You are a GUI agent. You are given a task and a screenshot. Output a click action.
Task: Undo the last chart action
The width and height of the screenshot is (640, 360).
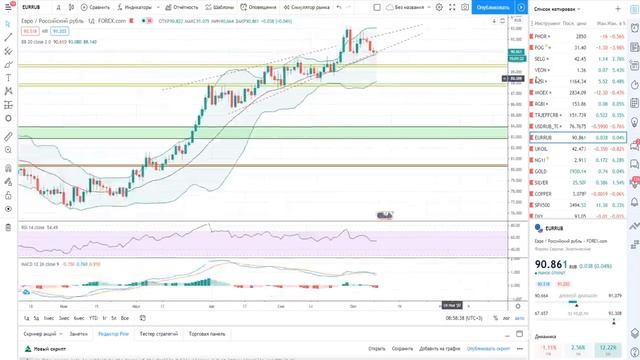[x=339, y=7]
